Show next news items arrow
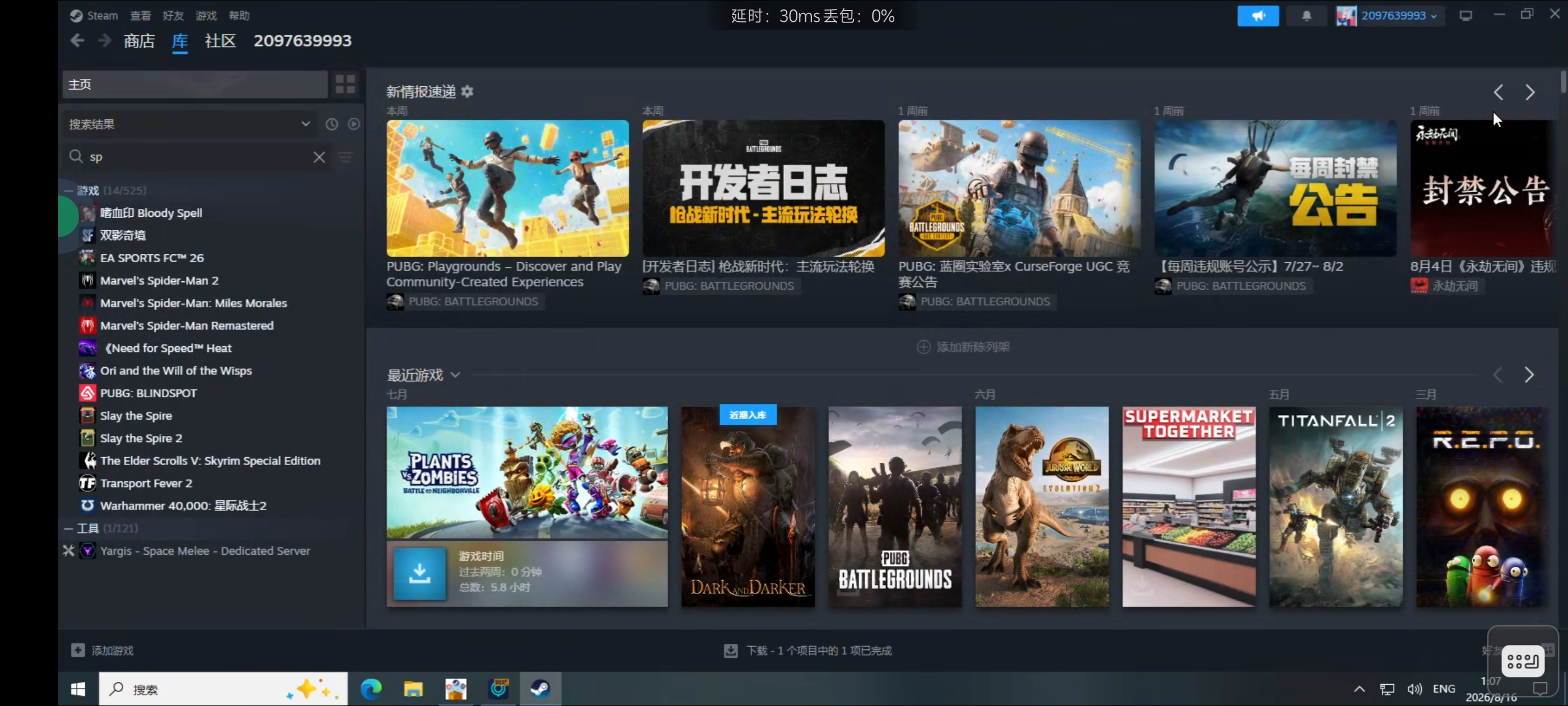The height and width of the screenshot is (706, 1568). pos(1530,92)
